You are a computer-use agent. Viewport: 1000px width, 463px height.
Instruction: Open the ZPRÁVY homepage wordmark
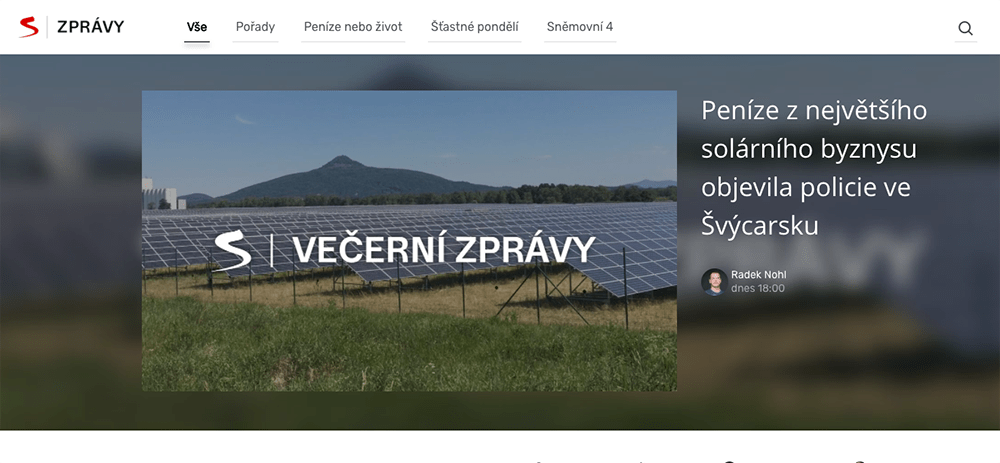(x=91, y=27)
